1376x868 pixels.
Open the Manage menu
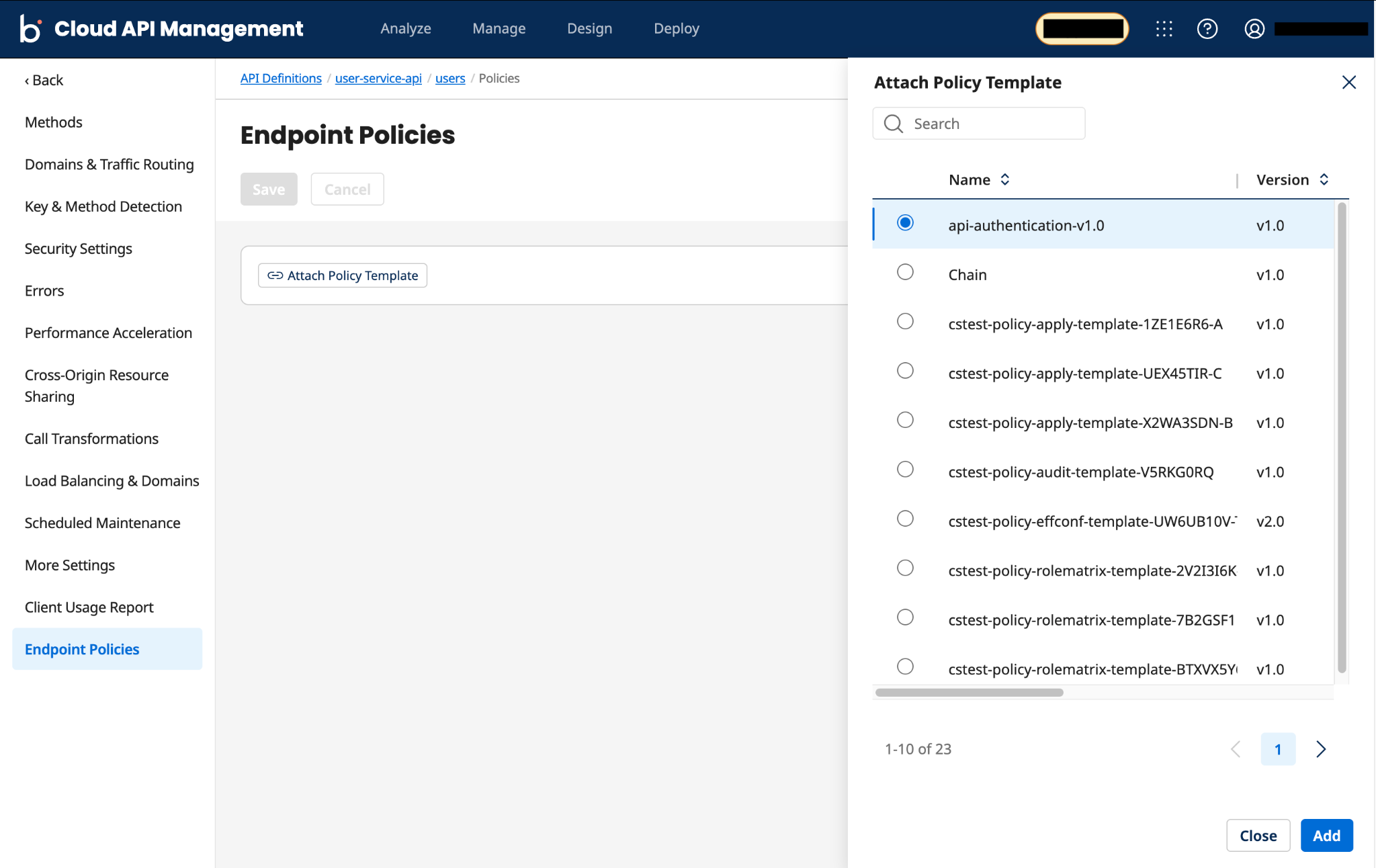pyautogui.click(x=499, y=28)
